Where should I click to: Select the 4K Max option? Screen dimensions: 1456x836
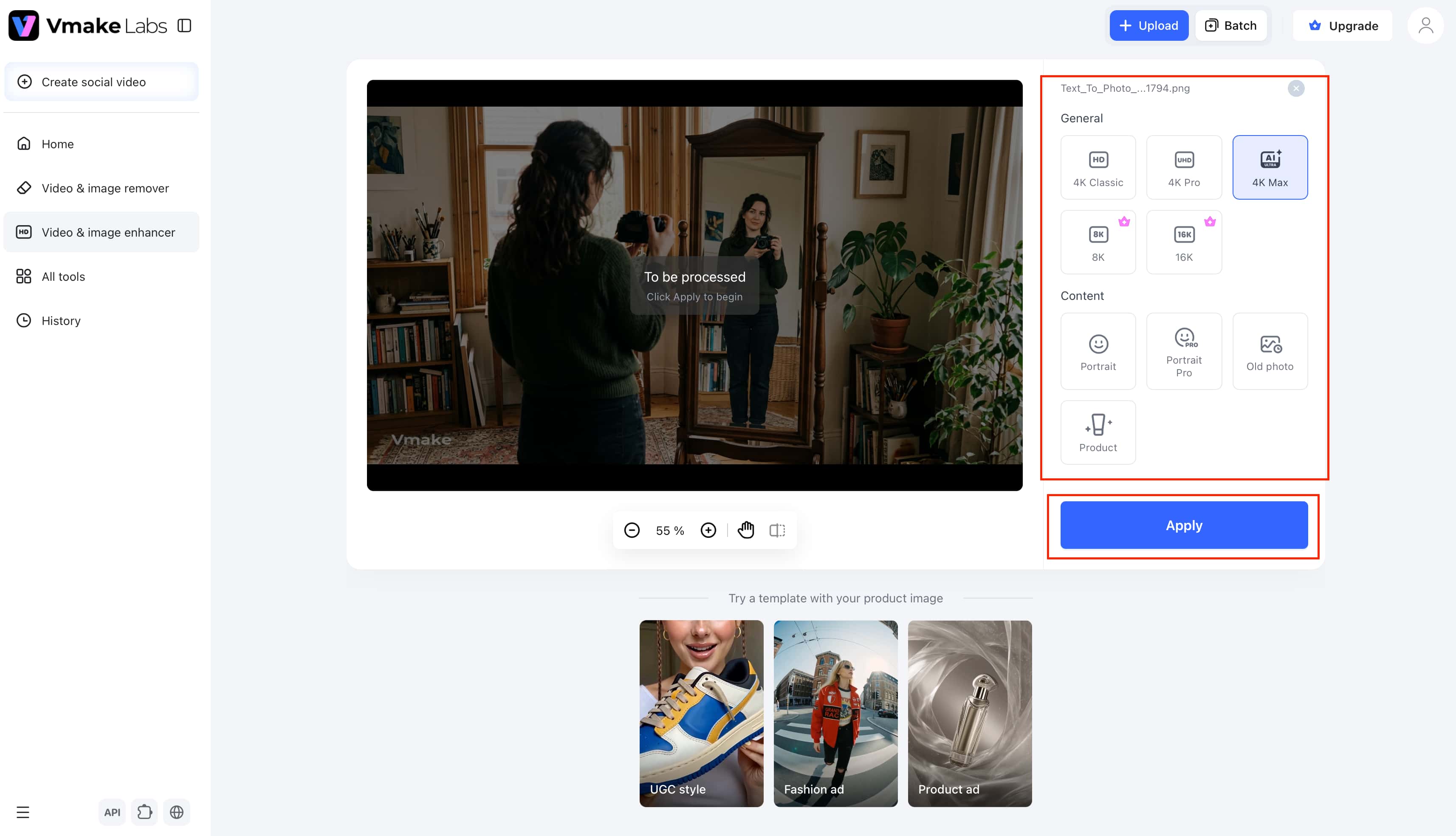pos(1270,167)
